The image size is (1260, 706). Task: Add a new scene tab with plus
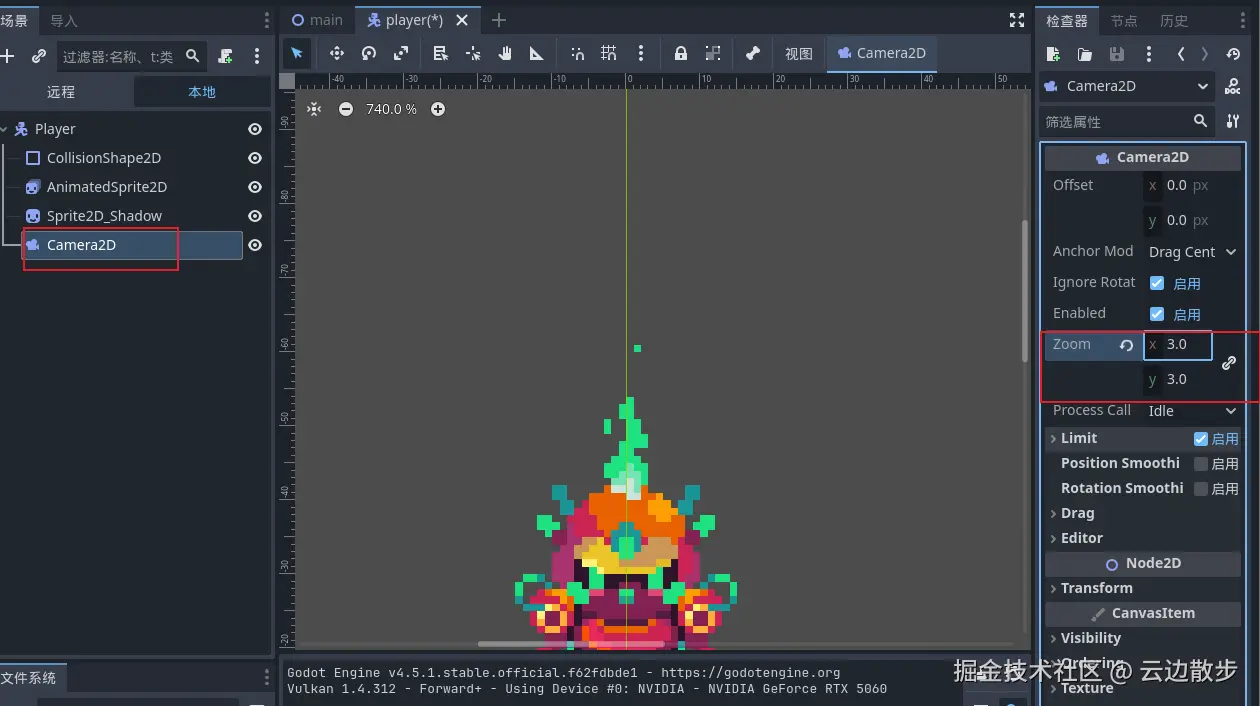[x=499, y=20]
